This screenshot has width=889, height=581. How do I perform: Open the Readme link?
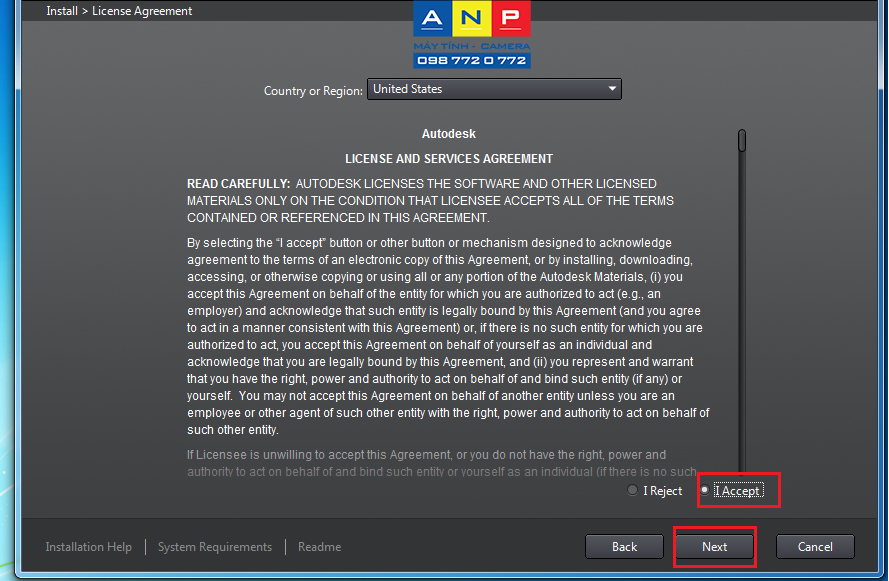pos(320,547)
